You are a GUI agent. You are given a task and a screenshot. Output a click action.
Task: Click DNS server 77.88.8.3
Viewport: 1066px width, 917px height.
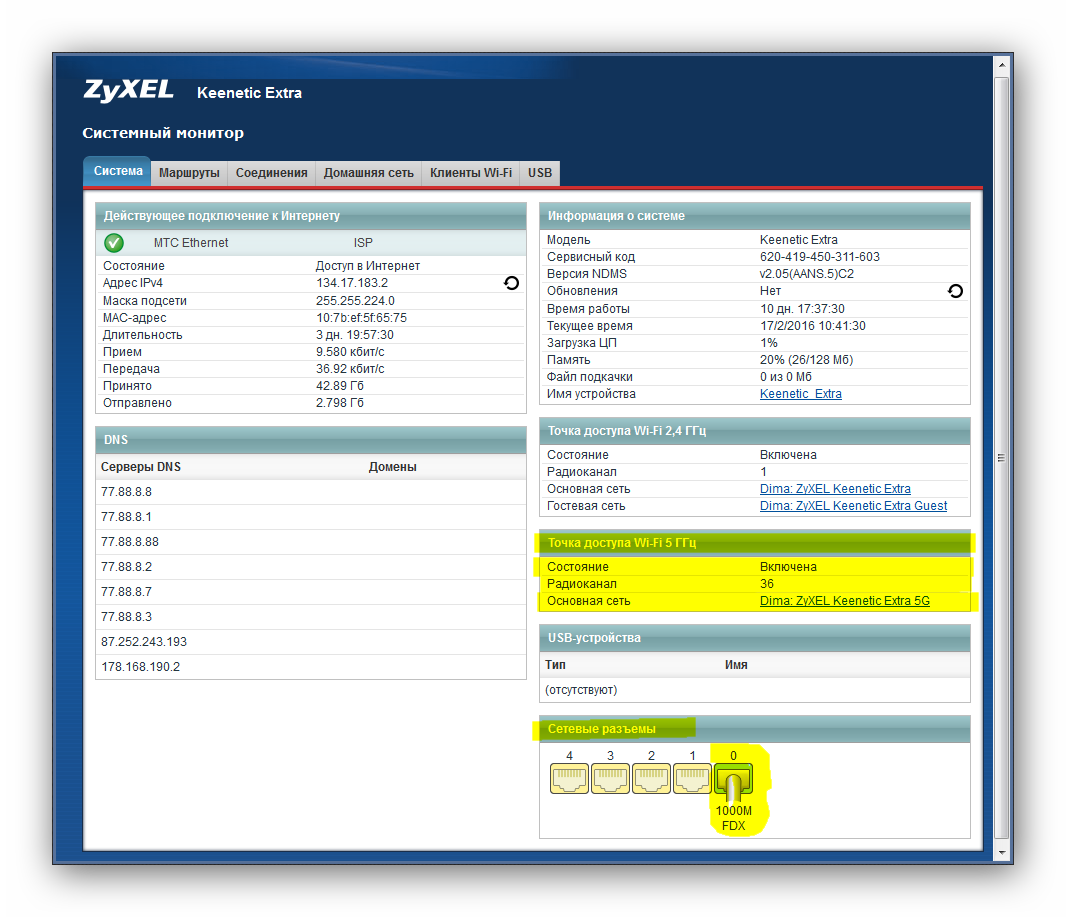pos(126,617)
